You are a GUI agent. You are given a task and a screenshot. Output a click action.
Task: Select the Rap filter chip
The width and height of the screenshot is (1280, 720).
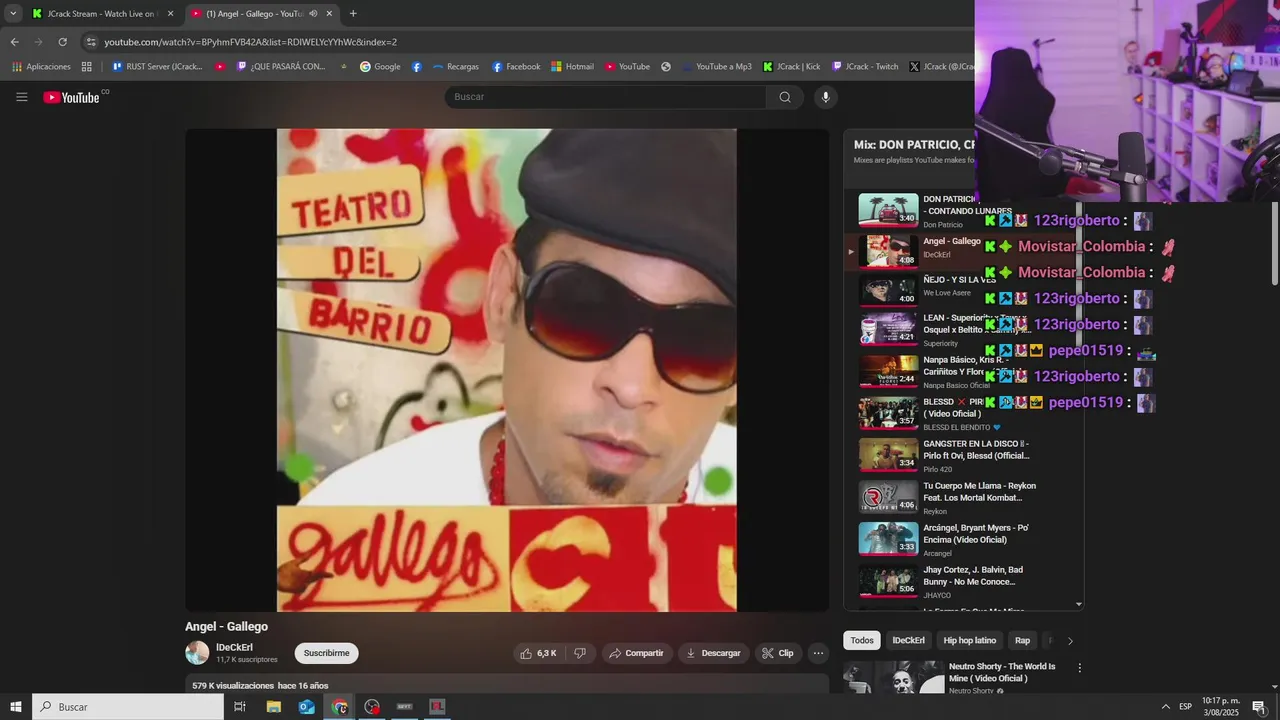[1022, 641]
